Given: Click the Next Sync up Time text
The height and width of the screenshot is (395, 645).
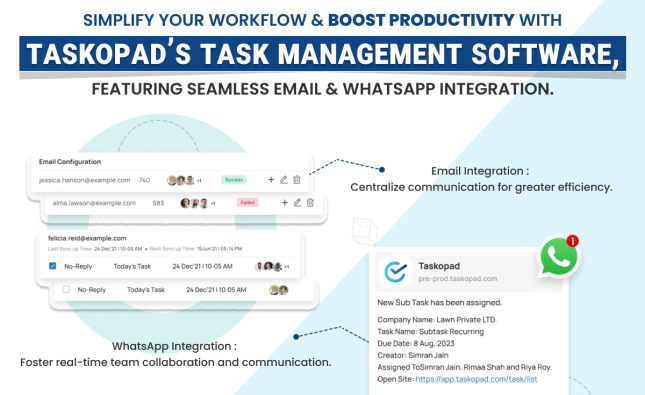Looking at the screenshot, I should [x=196, y=249].
